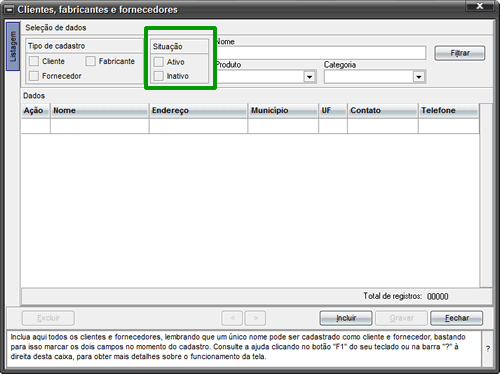Go to previous record arrow button
The width and height of the screenshot is (500, 374).
232,318
